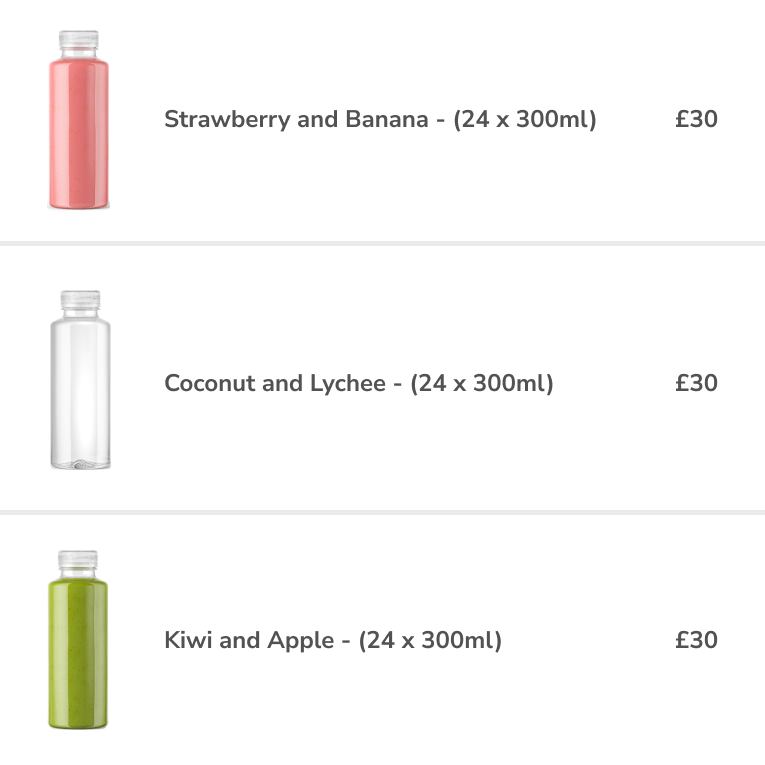Select the (24 x 300ml) text in the Coconut row
The width and height of the screenshot is (765, 765).
coord(482,383)
